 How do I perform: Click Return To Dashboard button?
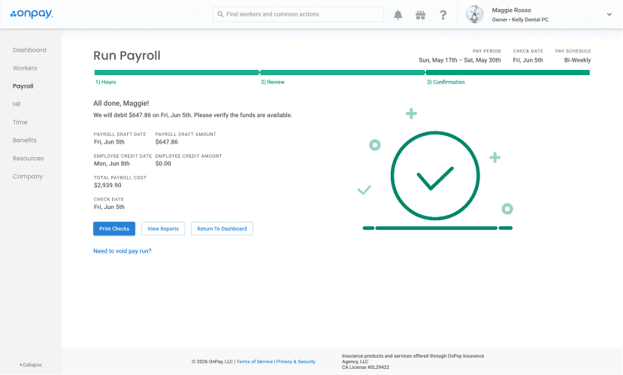(222, 229)
